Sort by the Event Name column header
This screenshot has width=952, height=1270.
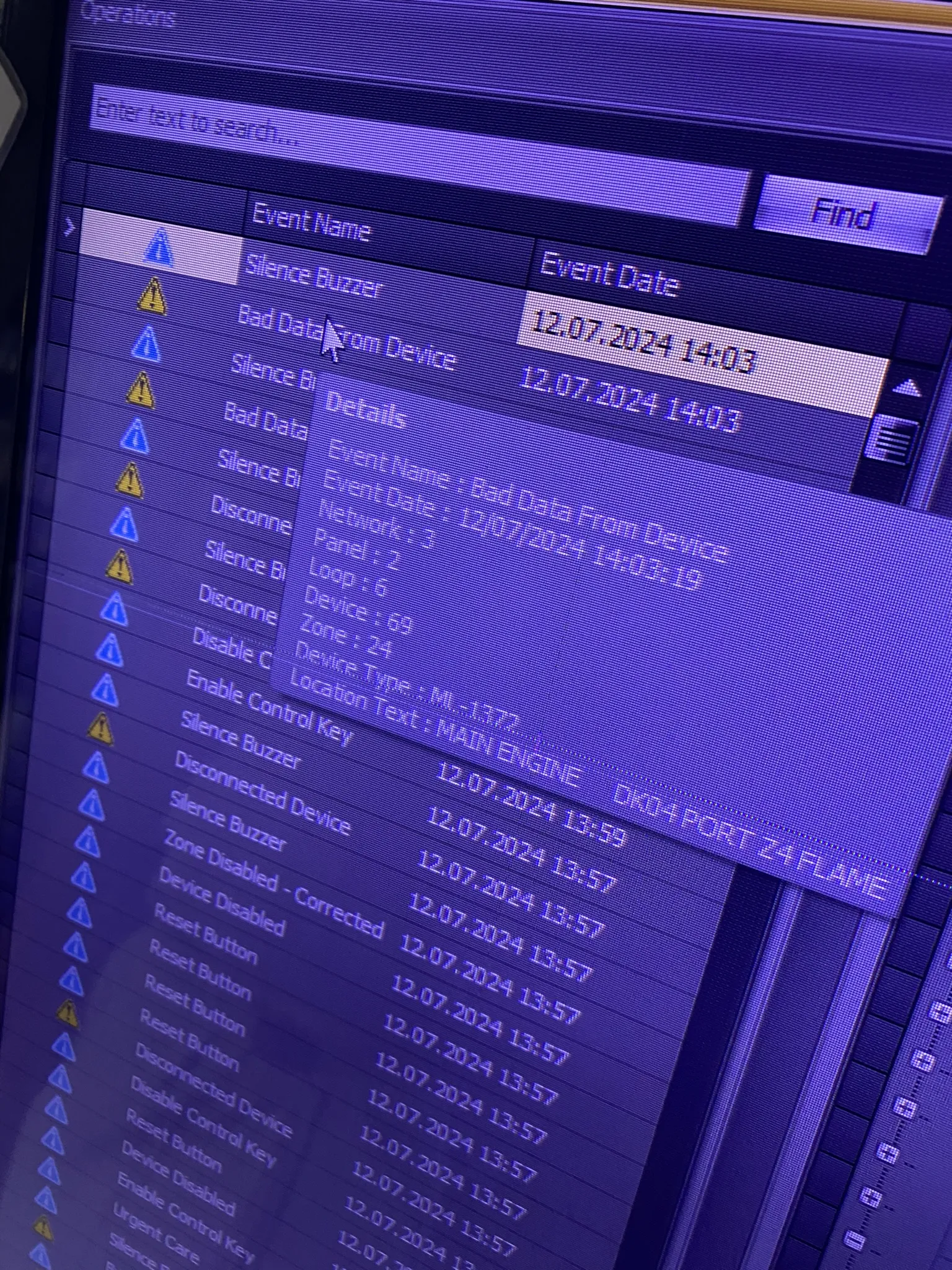[311, 223]
